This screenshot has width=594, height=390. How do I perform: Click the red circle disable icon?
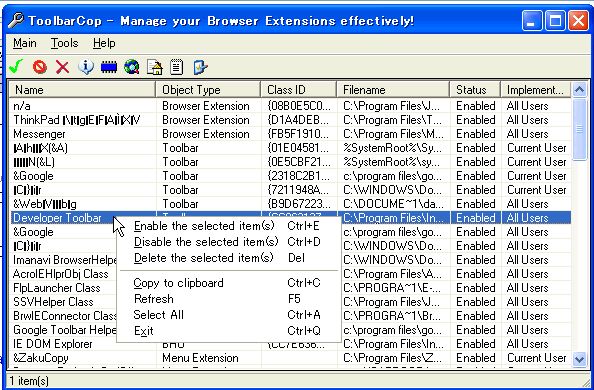point(39,67)
